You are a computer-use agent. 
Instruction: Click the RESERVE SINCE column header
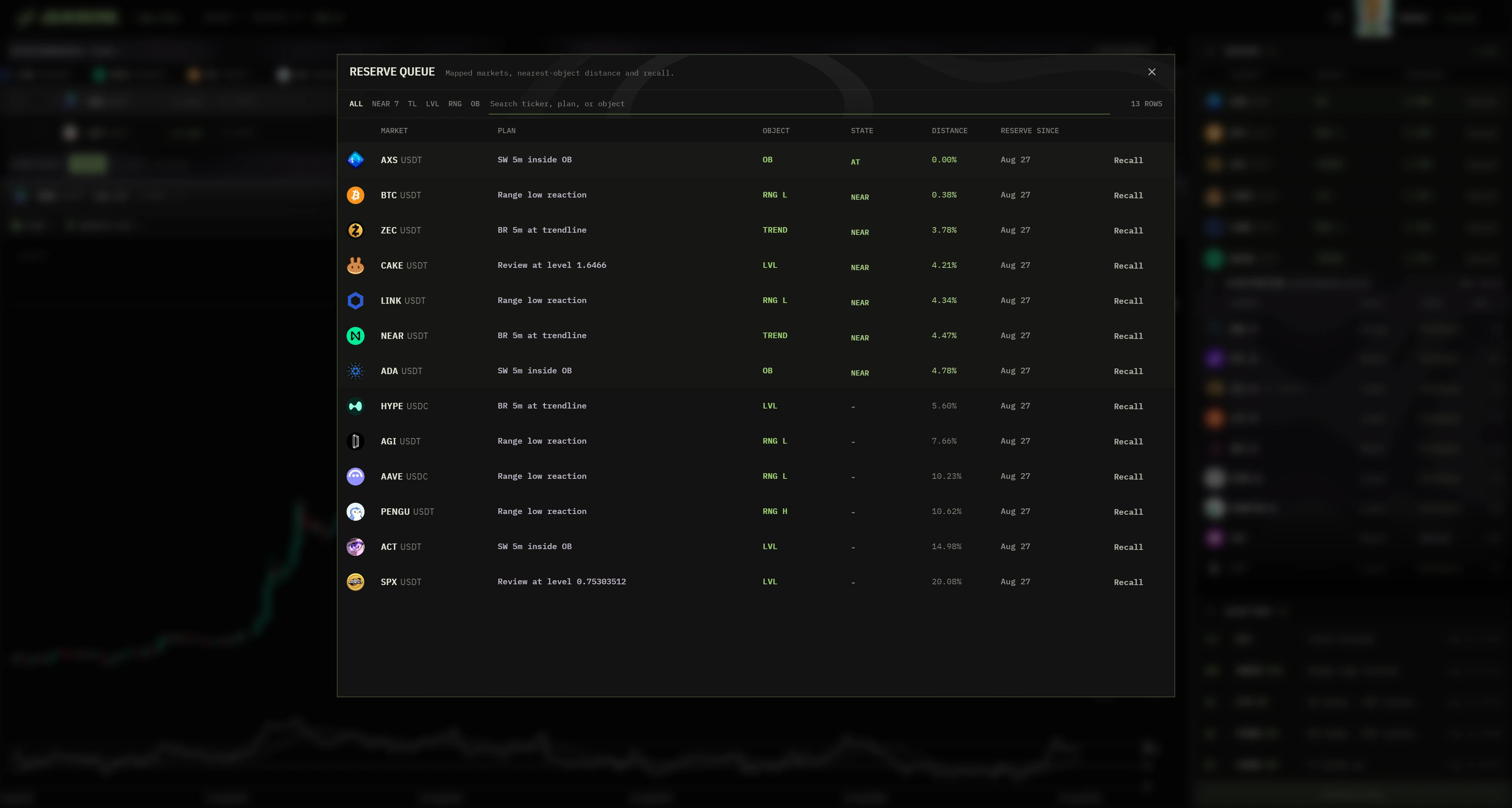click(1030, 131)
